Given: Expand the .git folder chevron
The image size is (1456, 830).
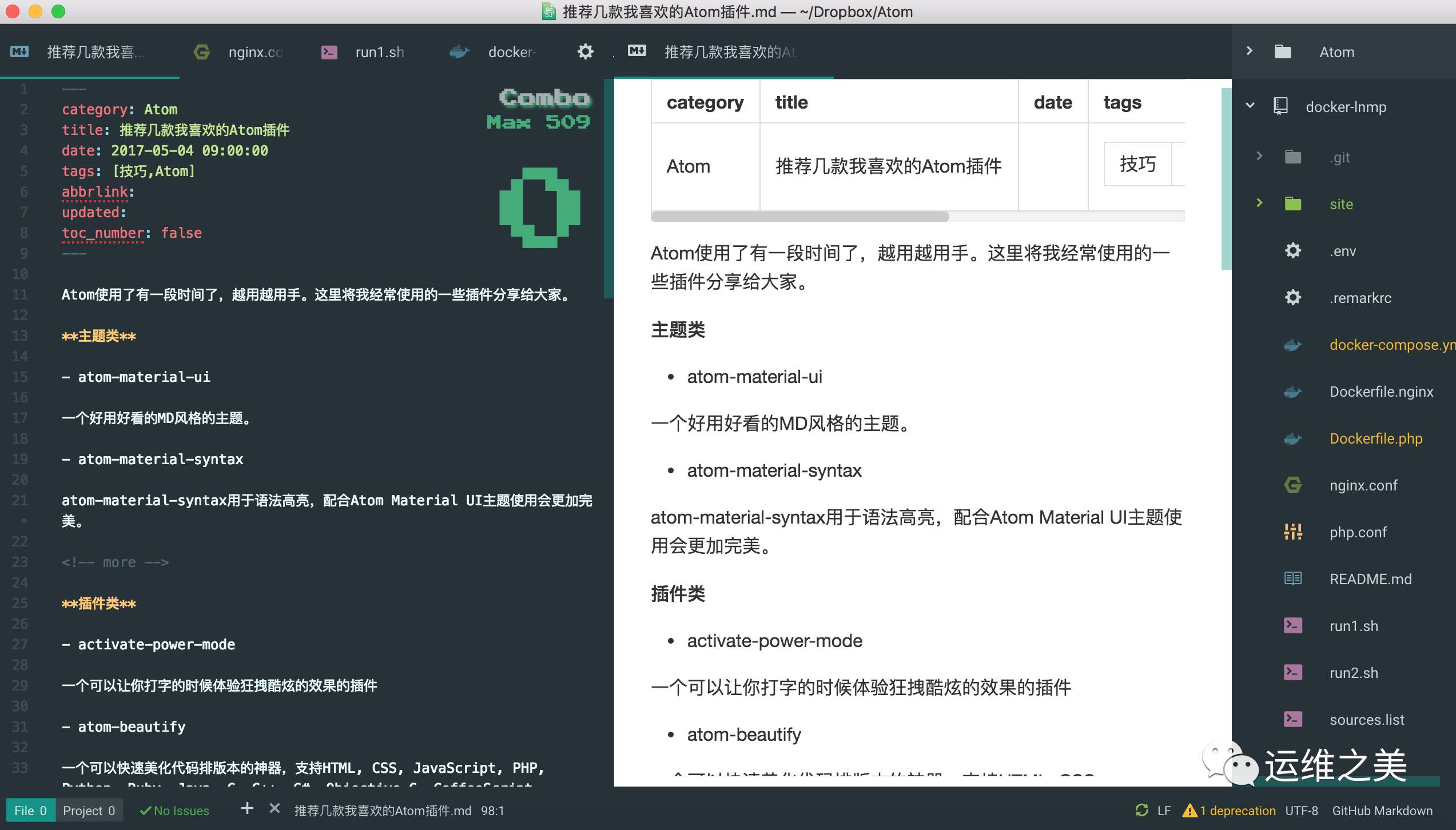Looking at the screenshot, I should pyautogui.click(x=1259, y=155).
